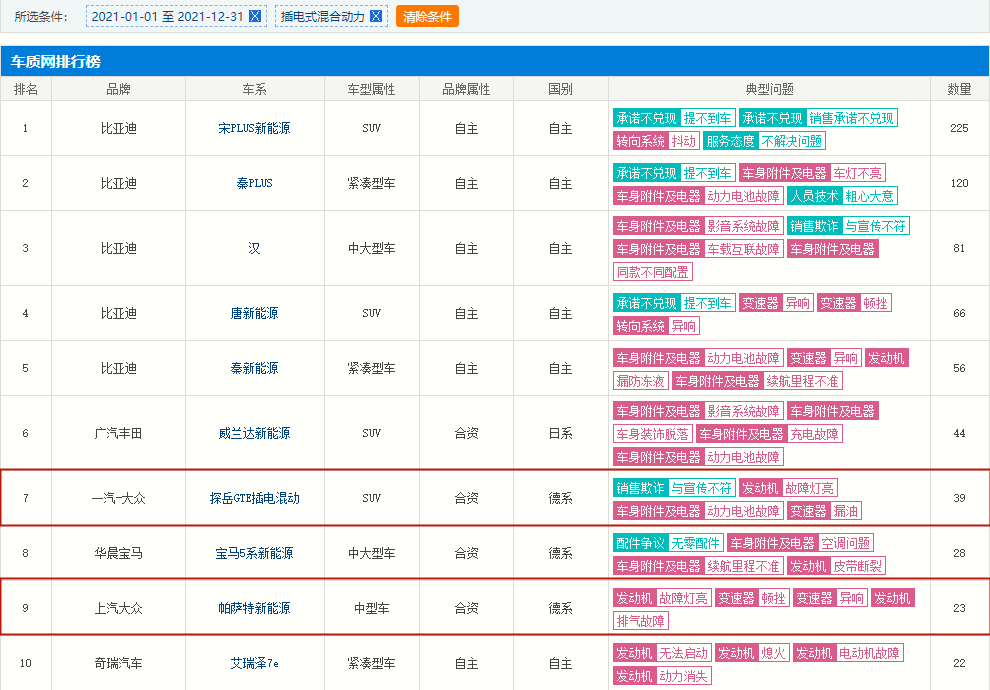Open the 威兰达新能源 car series link

point(254,433)
